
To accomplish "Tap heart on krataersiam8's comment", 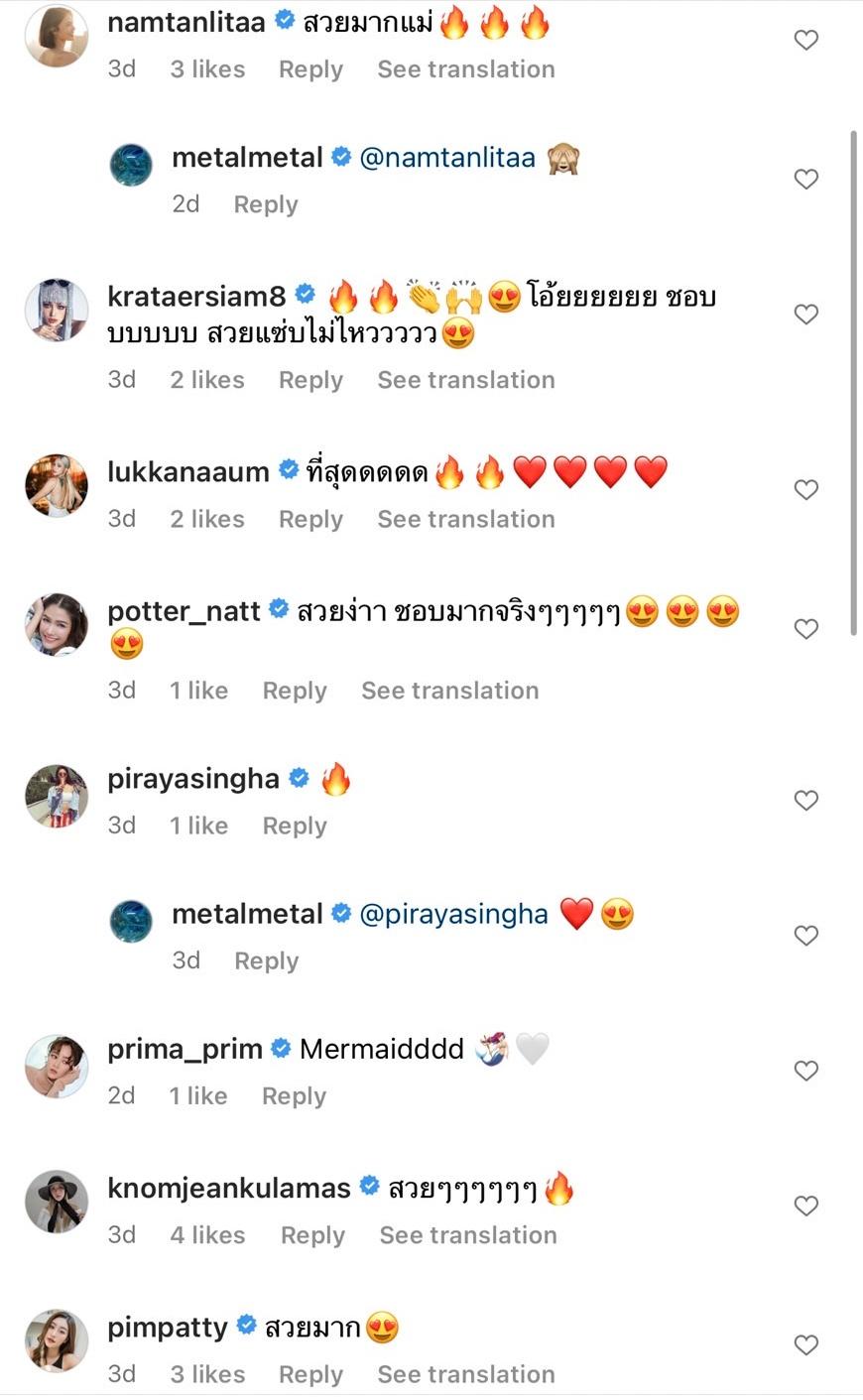I will (x=806, y=315).
